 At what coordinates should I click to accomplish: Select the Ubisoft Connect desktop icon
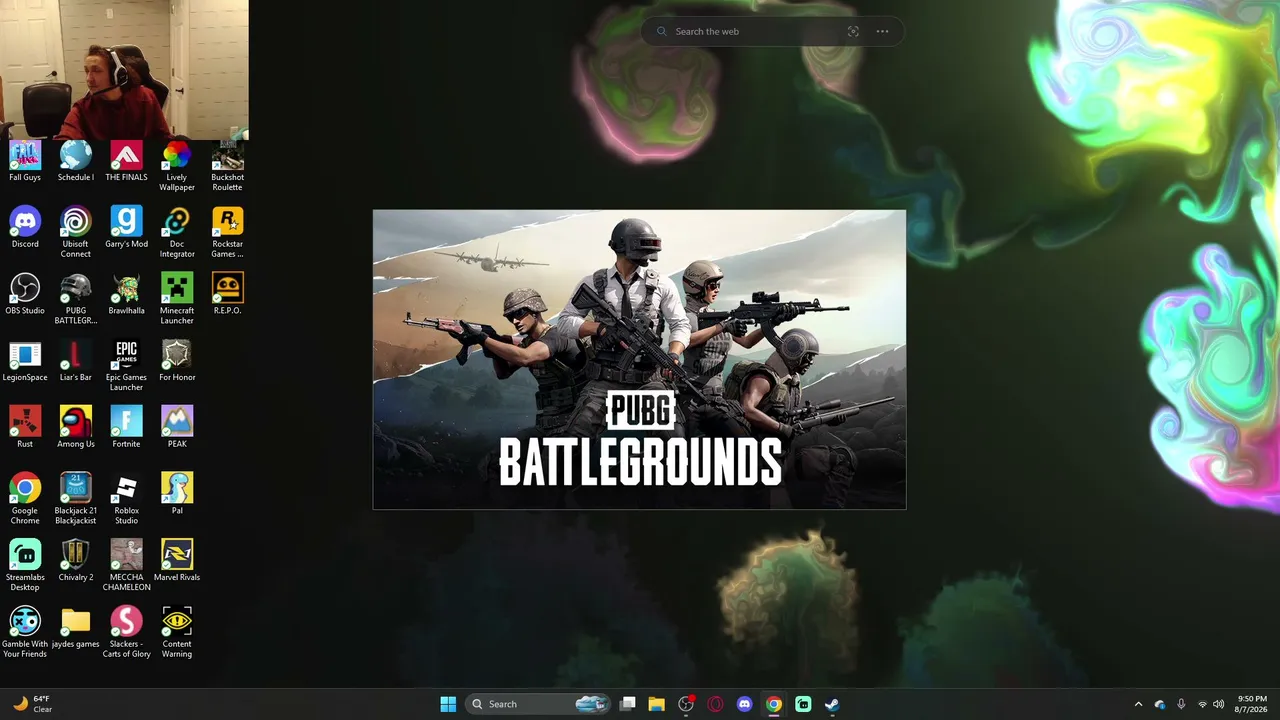click(76, 233)
